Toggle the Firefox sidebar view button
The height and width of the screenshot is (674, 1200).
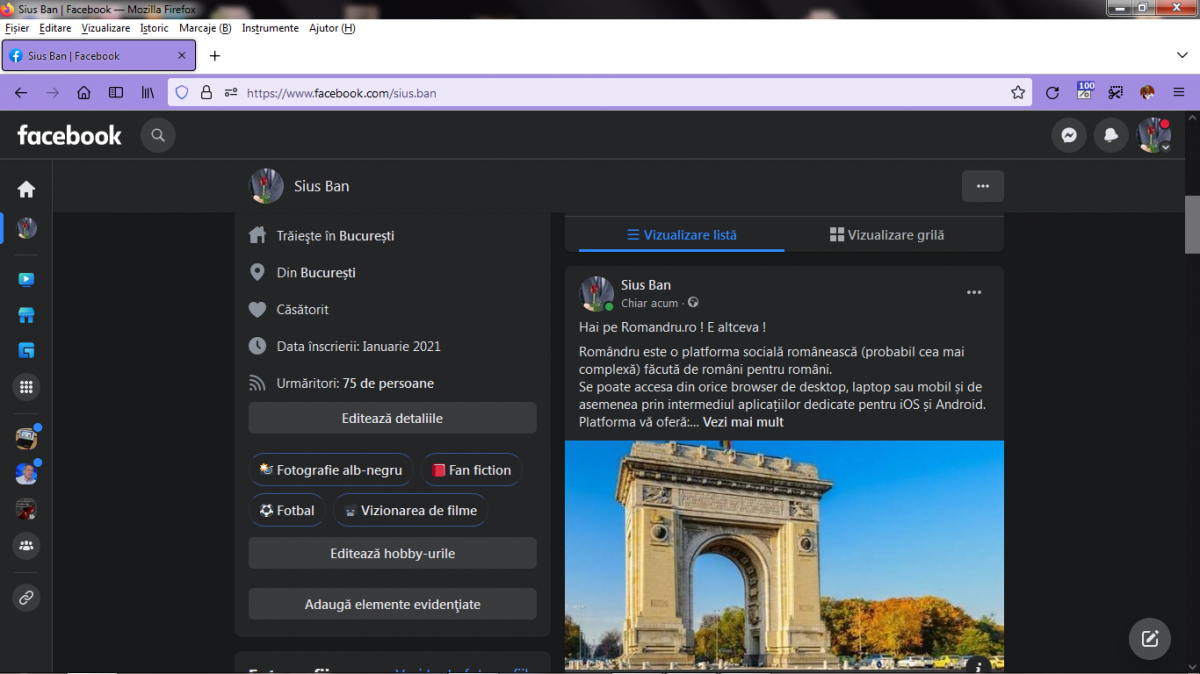[116, 93]
